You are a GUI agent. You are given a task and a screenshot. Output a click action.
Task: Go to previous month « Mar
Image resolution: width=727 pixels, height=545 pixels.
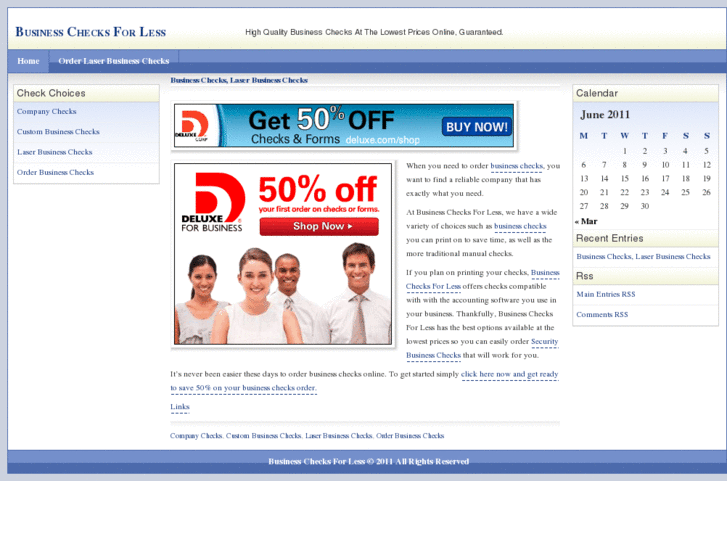coord(586,221)
